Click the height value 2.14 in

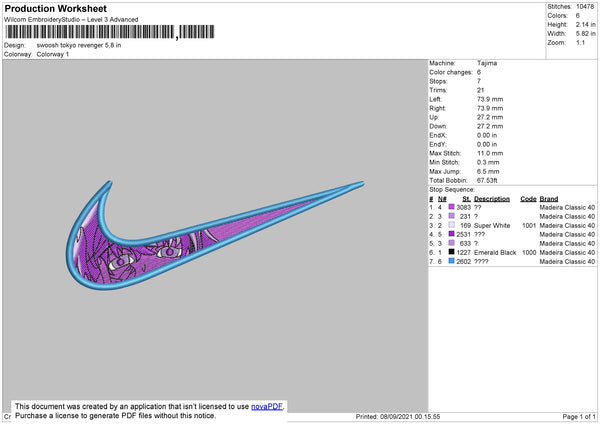pos(585,24)
